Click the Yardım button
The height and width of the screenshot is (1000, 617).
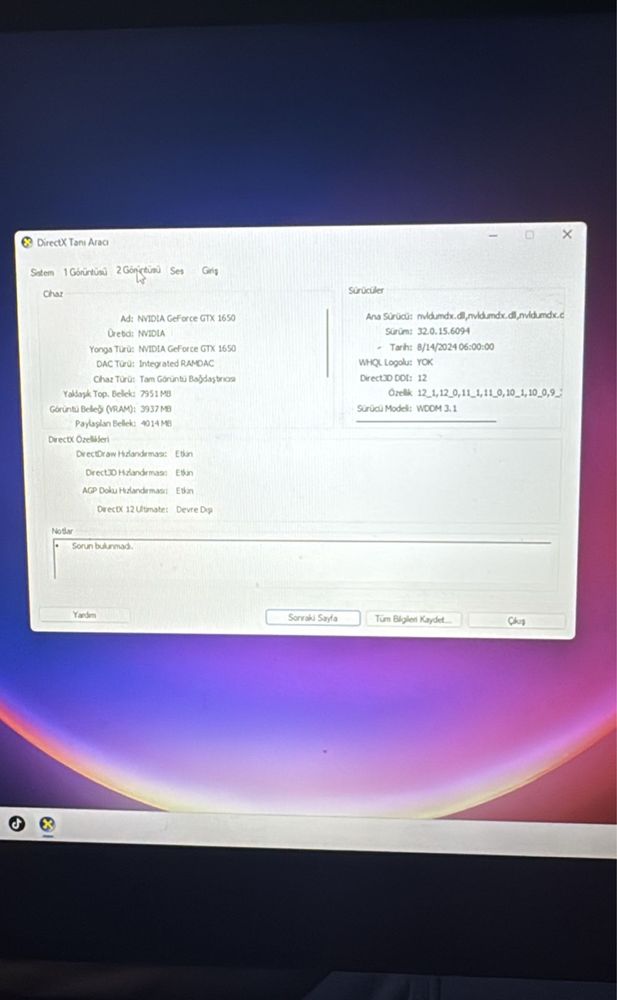(x=84, y=615)
